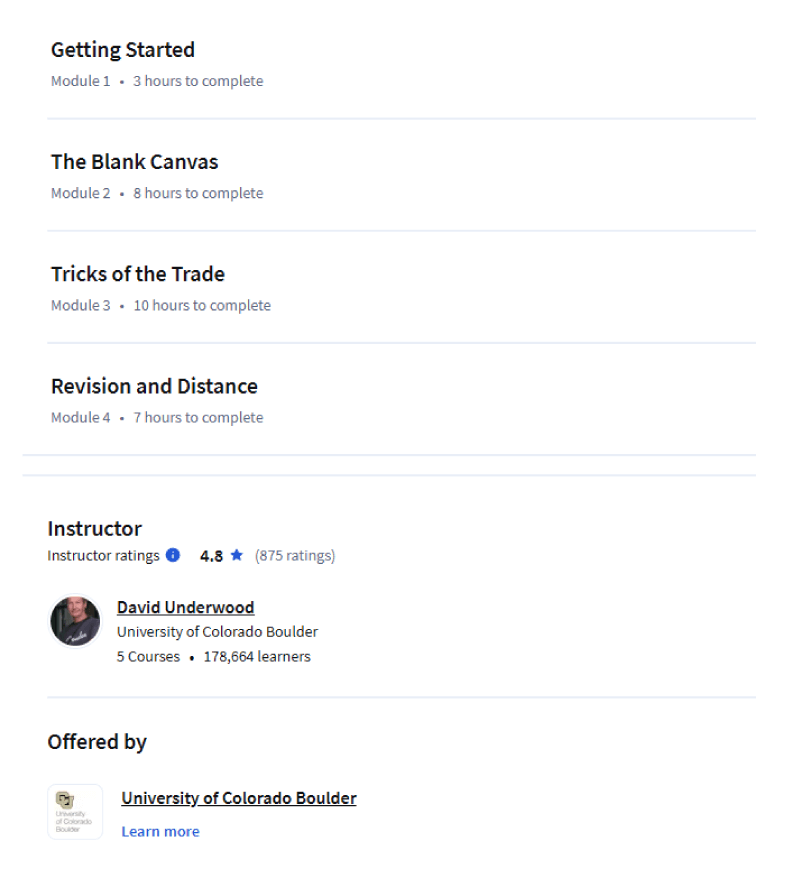Click the University of Colorado Boulder logo
The height and width of the screenshot is (874, 800).
point(75,812)
